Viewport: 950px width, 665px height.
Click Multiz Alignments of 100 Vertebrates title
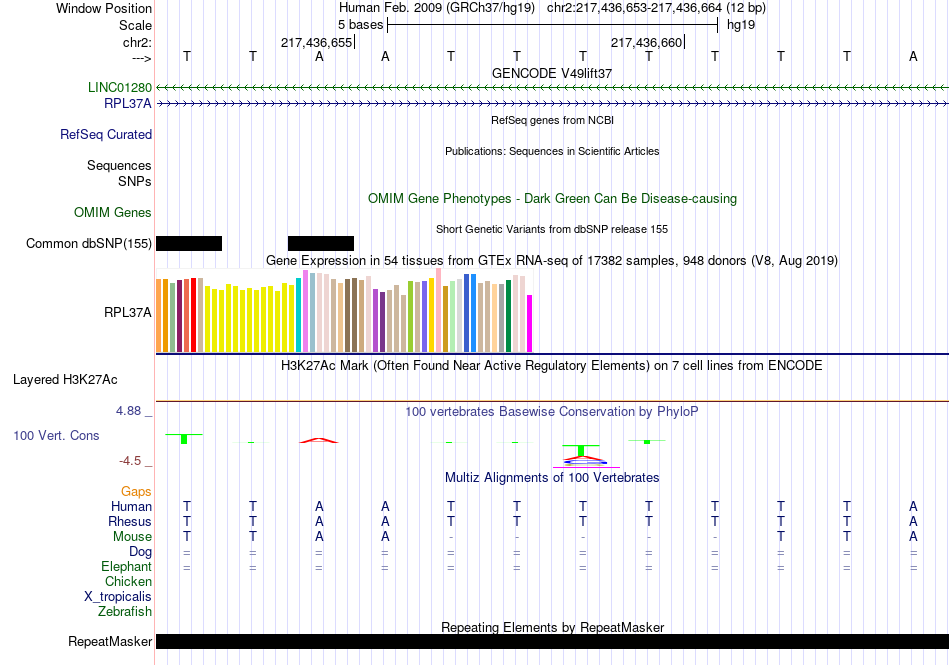(x=552, y=478)
